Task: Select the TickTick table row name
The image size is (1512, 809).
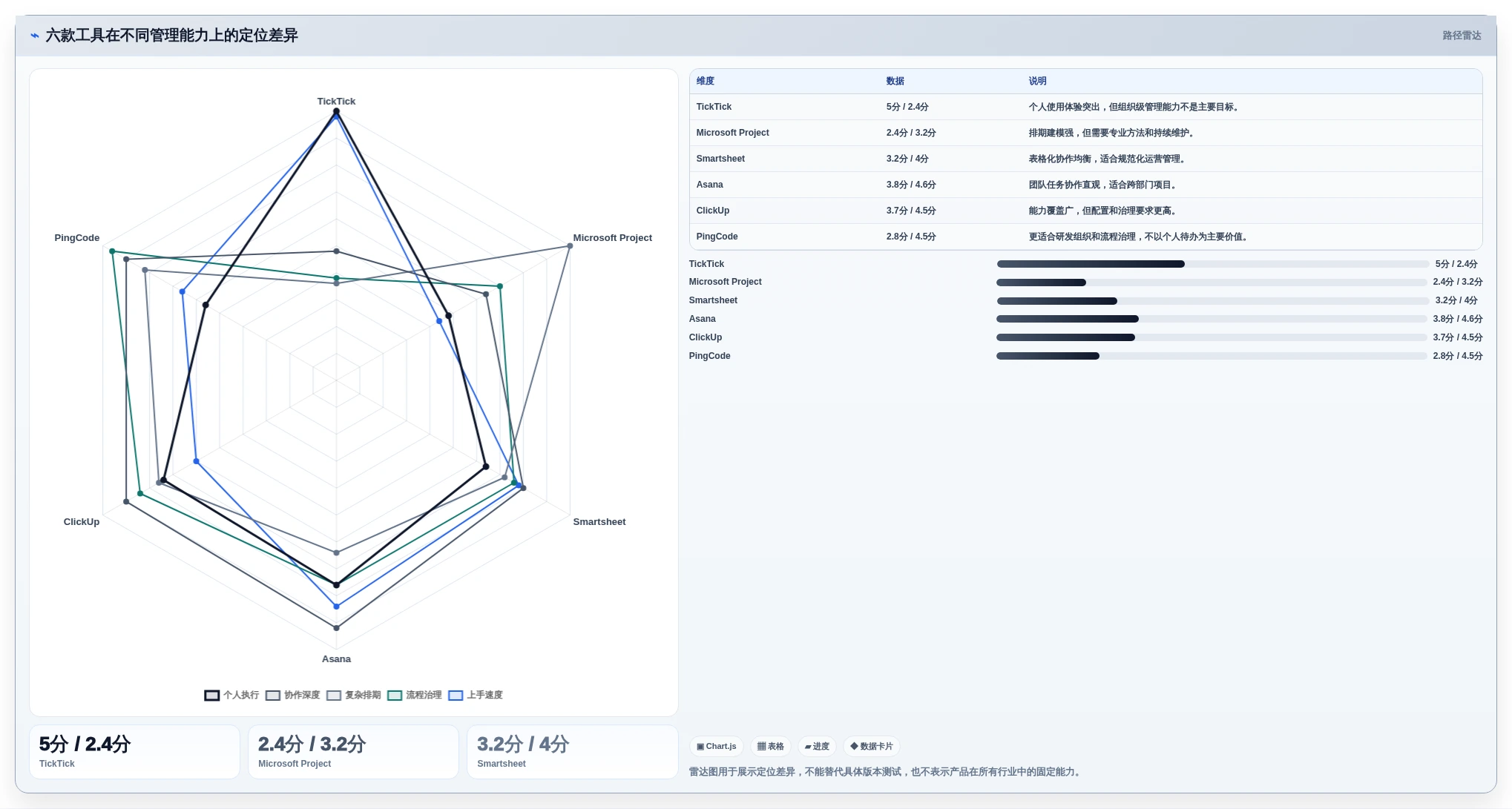Action: [x=714, y=107]
